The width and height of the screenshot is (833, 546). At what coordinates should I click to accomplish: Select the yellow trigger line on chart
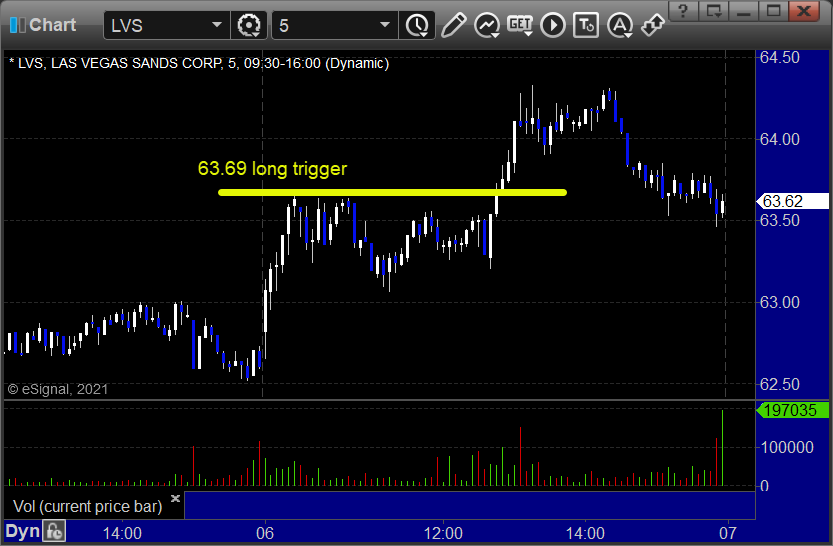pos(392,192)
